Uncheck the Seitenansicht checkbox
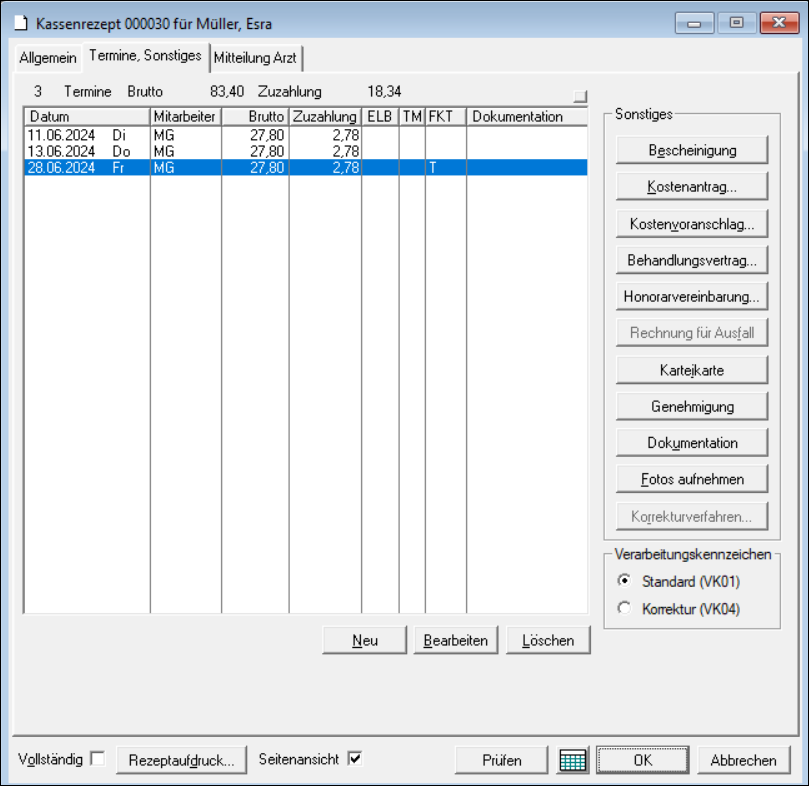The width and height of the screenshot is (809, 786). click(354, 759)
